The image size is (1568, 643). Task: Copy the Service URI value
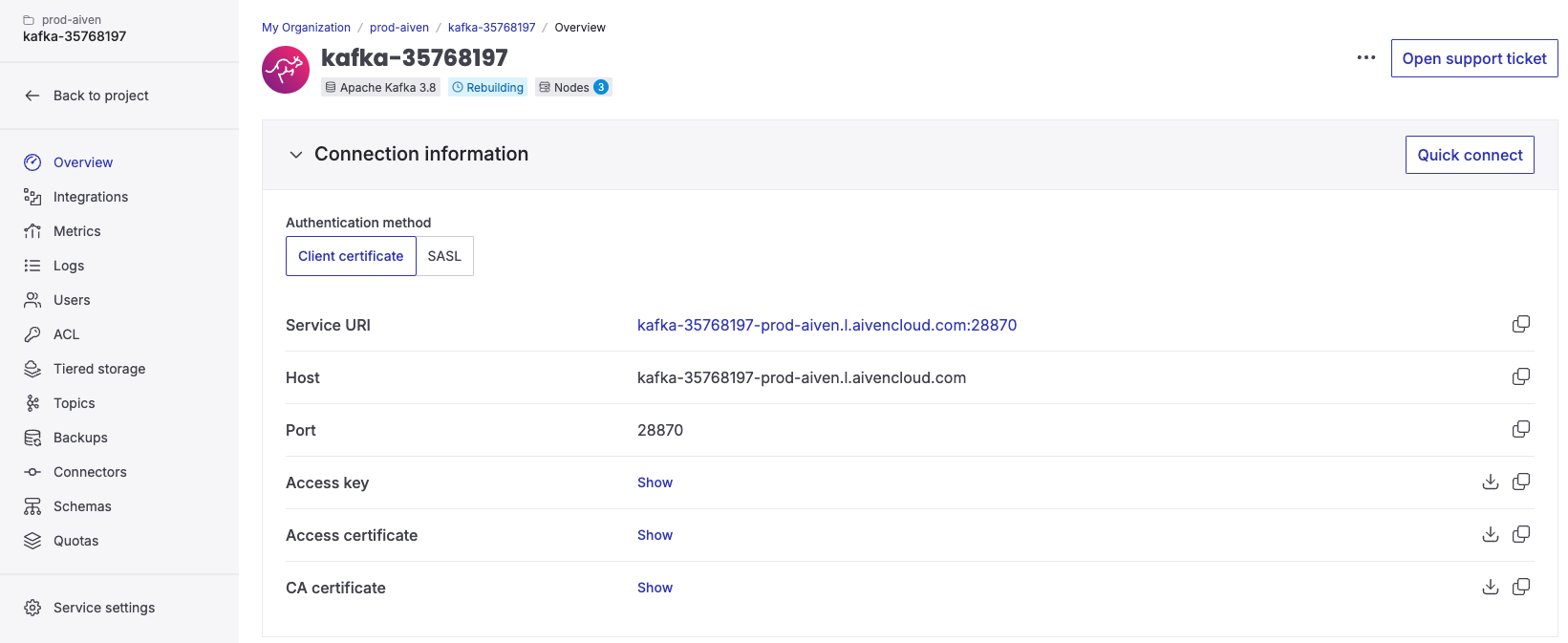tap(1521, 325)
